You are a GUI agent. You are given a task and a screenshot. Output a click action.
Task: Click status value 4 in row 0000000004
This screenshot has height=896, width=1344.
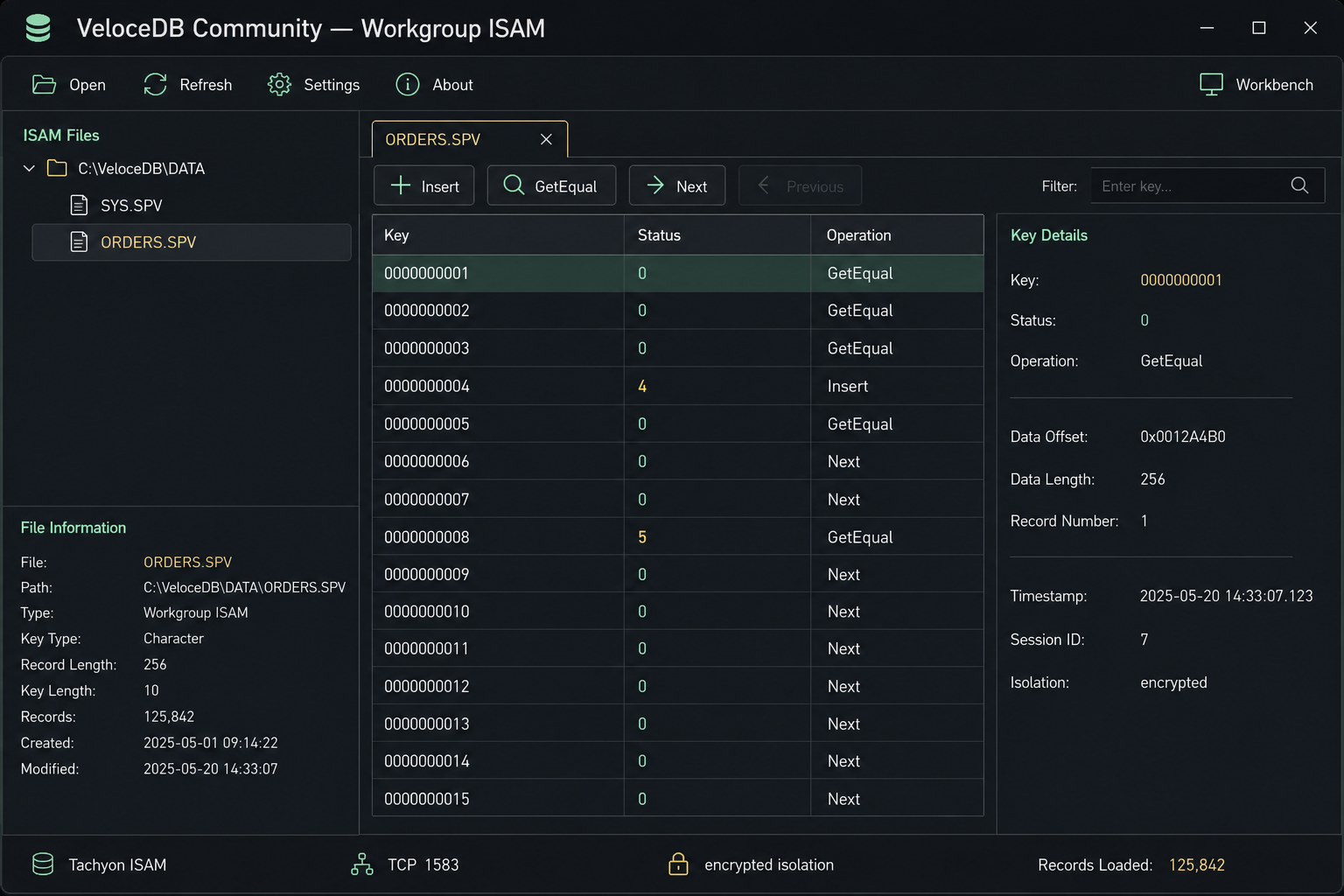[642, 386]
